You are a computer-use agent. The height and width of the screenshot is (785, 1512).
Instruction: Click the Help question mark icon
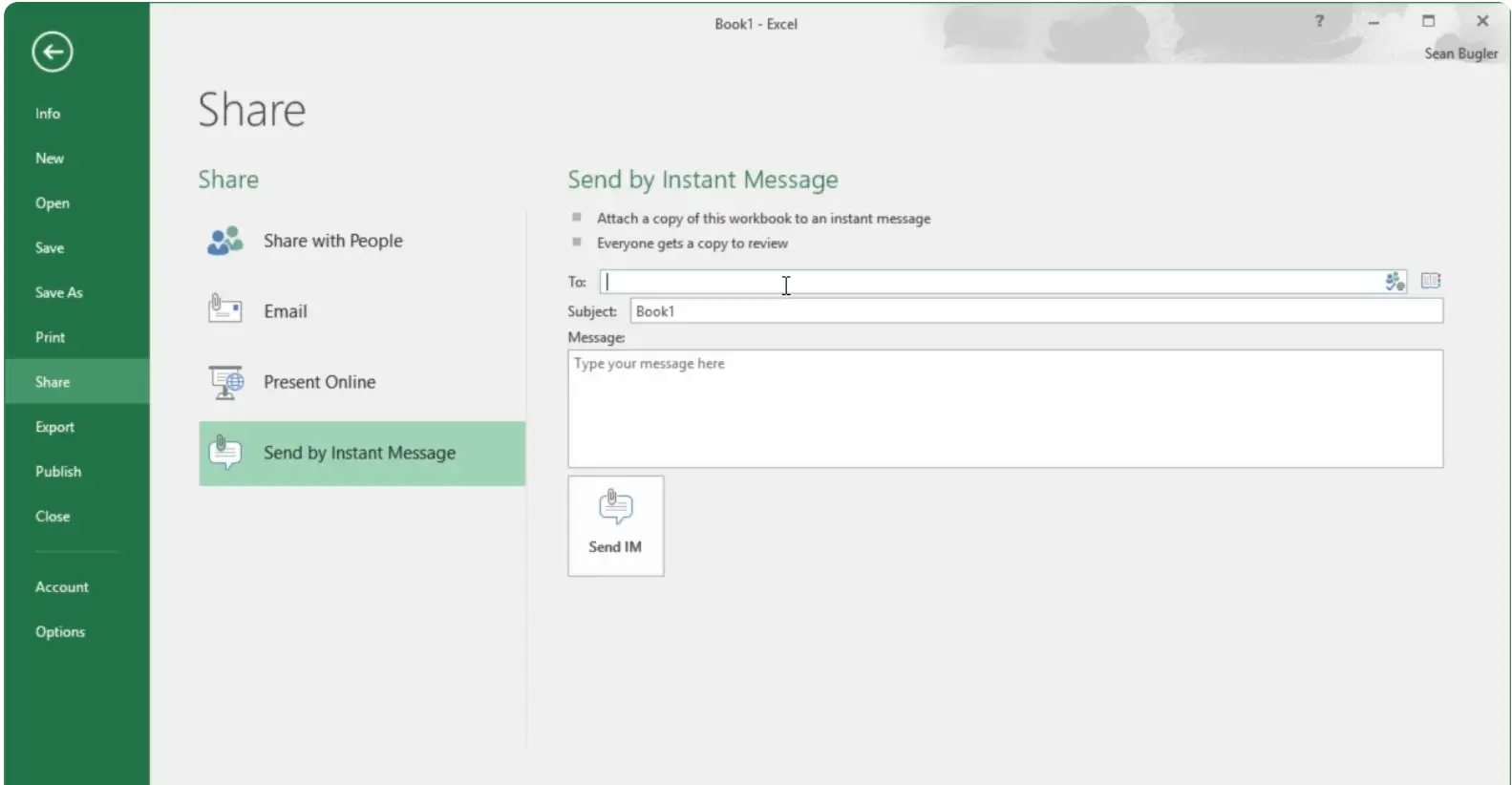1319,21
